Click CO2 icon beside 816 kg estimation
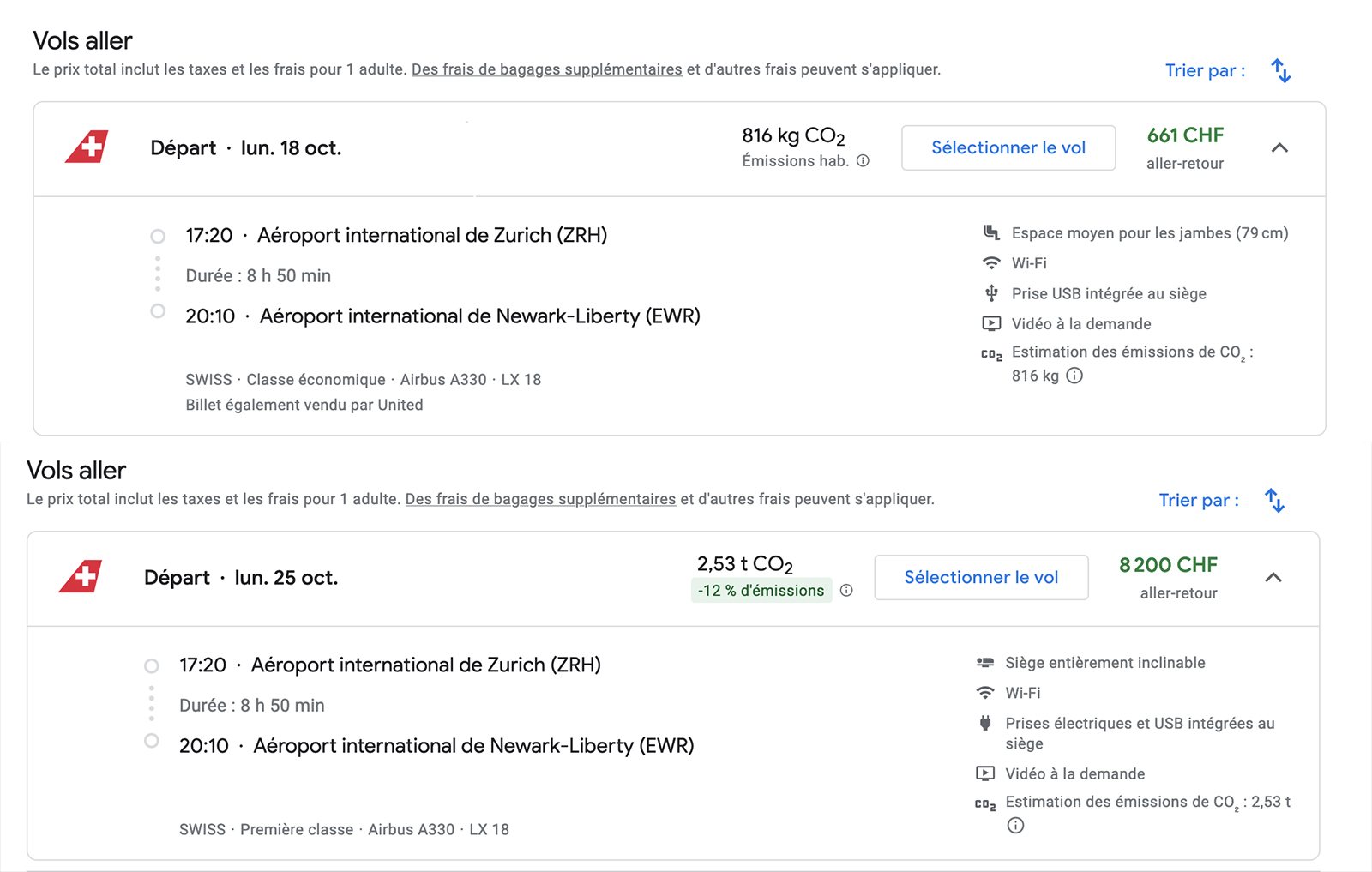1372x872 pixels. pyautogui.click(x=991, y=354)
